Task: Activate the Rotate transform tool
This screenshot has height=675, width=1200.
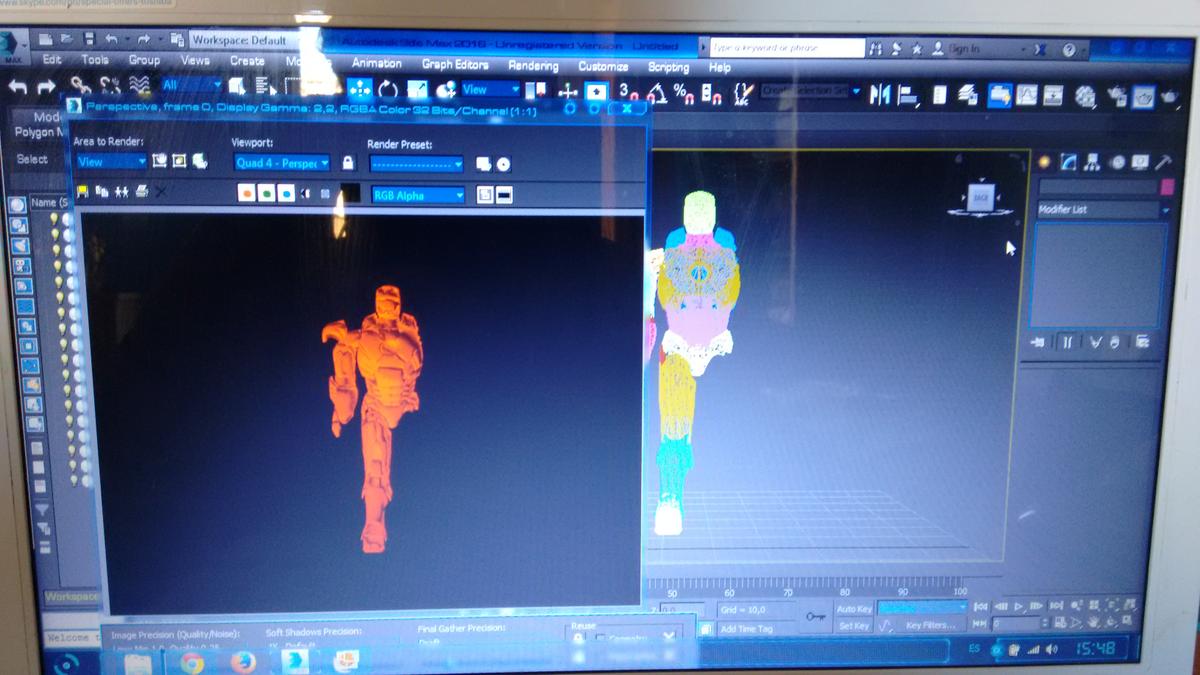Action: click(388, 90)
